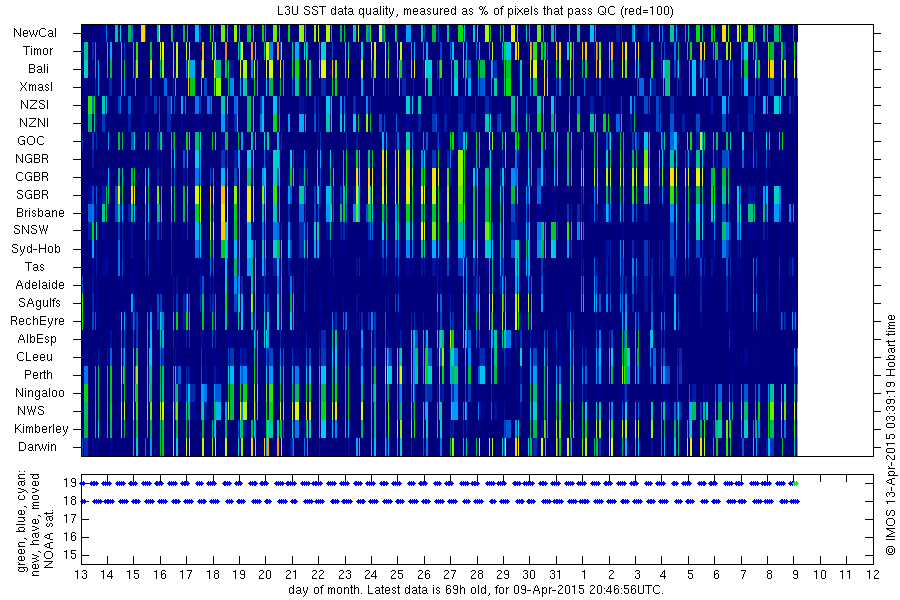Click satellite number 16 on the axis

[x=70, y=537]
